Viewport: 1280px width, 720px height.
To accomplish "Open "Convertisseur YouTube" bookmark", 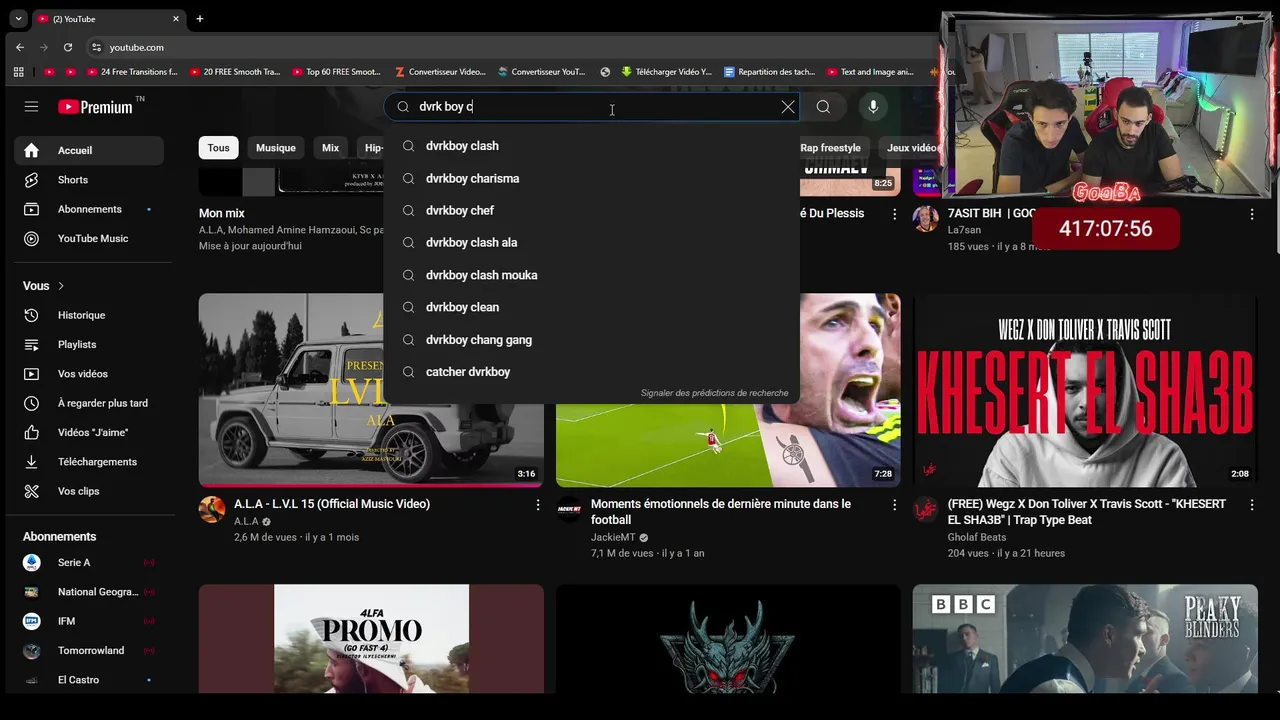I will click(x=540, y=72).
